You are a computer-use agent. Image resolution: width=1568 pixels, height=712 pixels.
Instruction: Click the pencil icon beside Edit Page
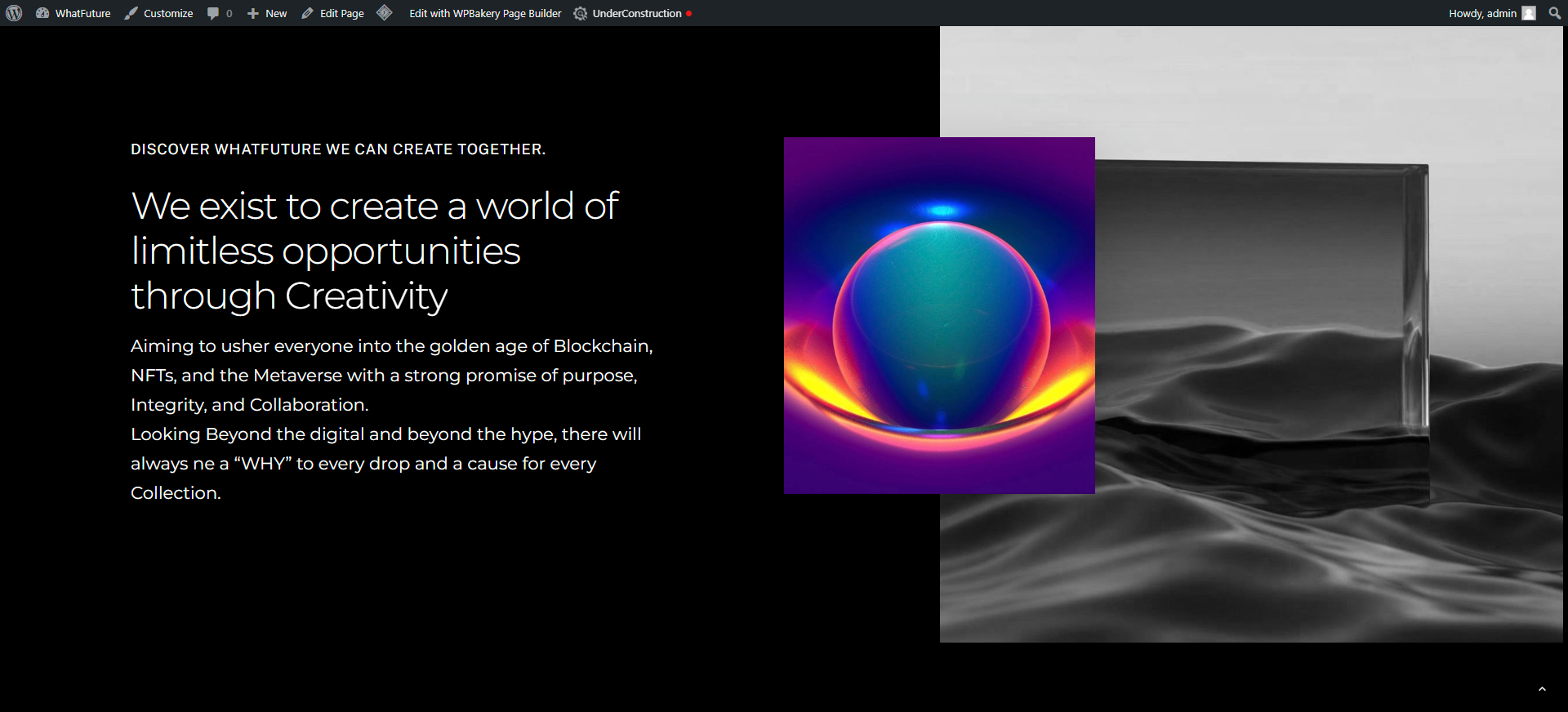tap(307, 13)
